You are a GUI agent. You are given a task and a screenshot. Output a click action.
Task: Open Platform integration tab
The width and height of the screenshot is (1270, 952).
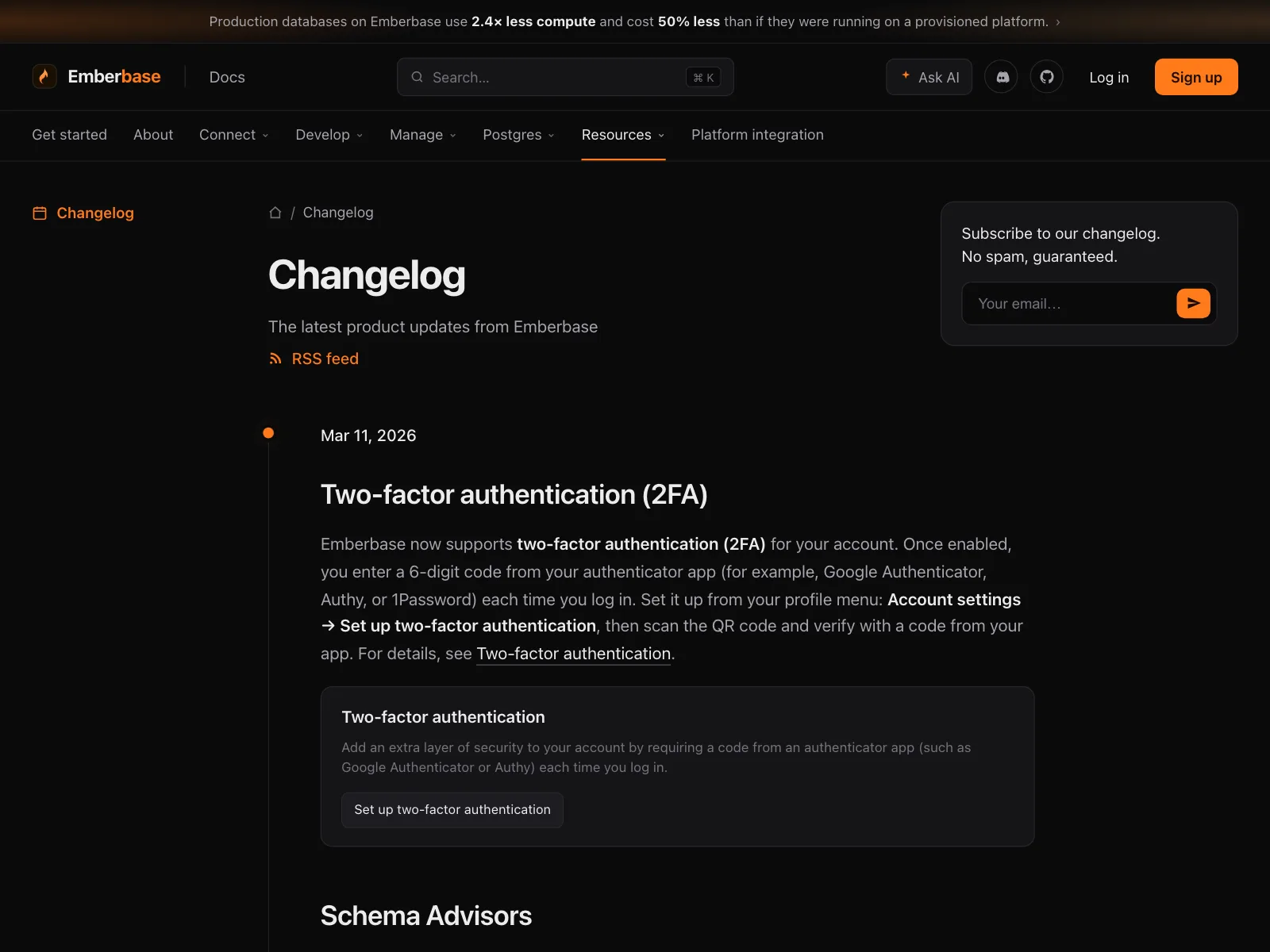point(757,135)
